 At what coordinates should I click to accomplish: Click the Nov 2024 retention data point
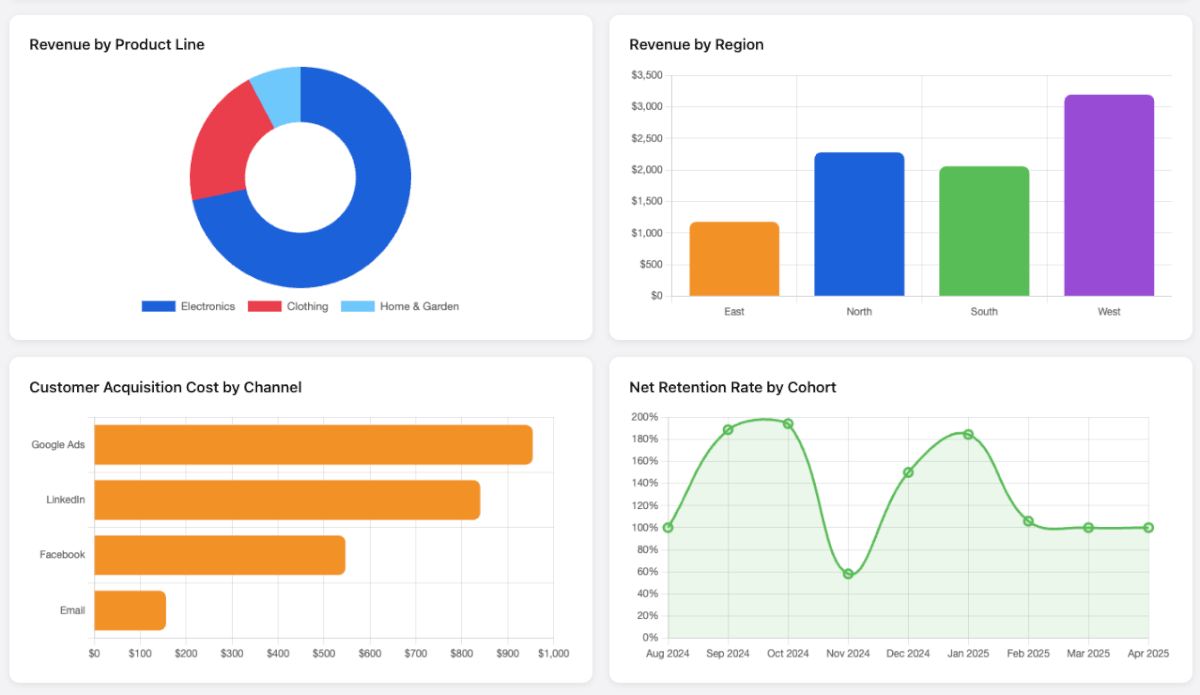point(848,574)
